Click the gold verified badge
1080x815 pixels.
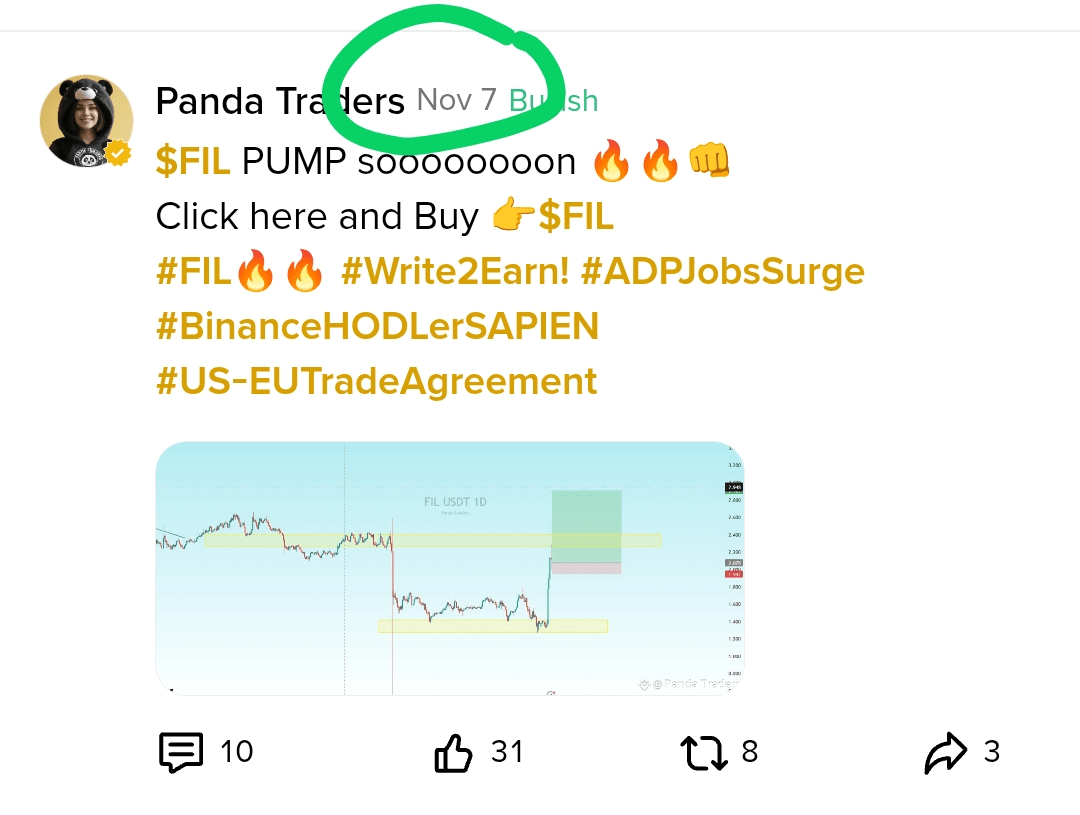[119, 154]
